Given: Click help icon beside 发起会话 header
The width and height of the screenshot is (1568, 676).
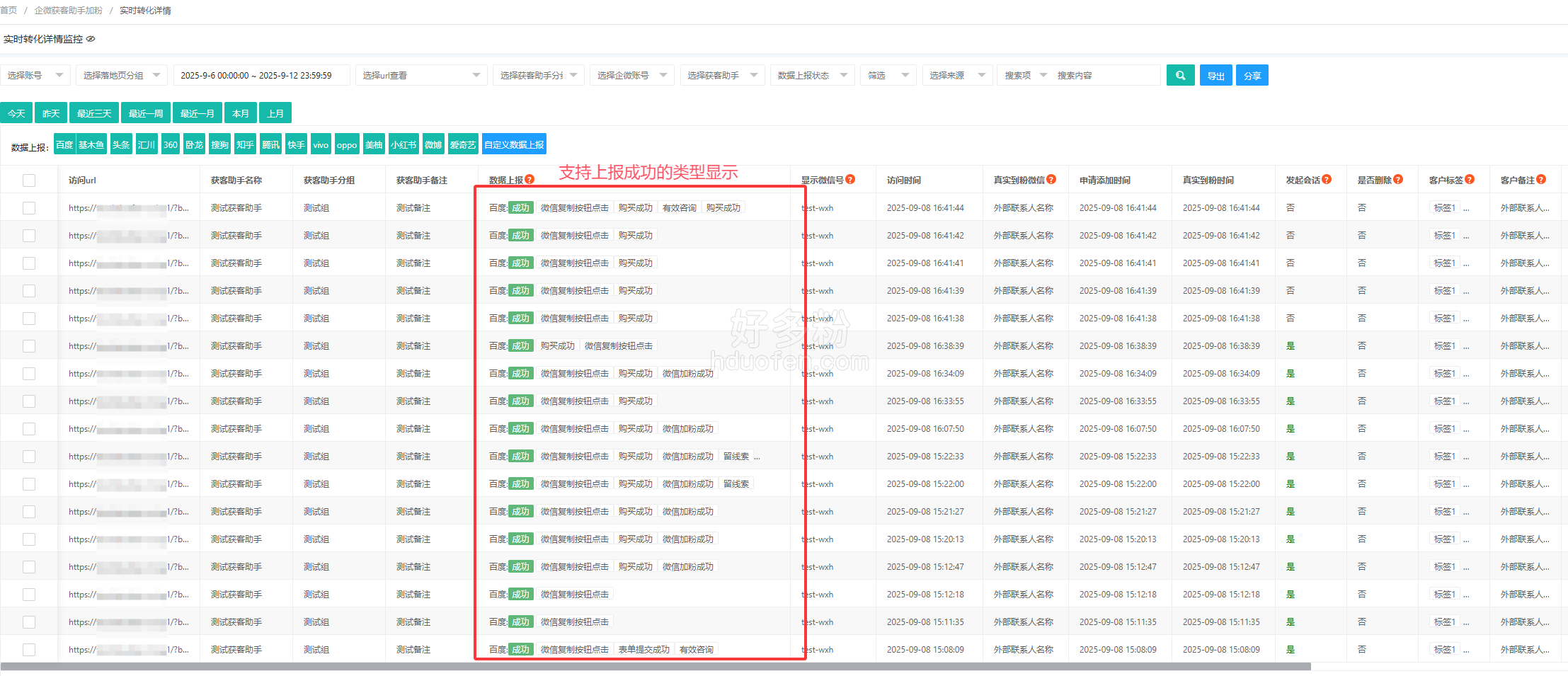Looking at the screenshot, I should 1327,180.
